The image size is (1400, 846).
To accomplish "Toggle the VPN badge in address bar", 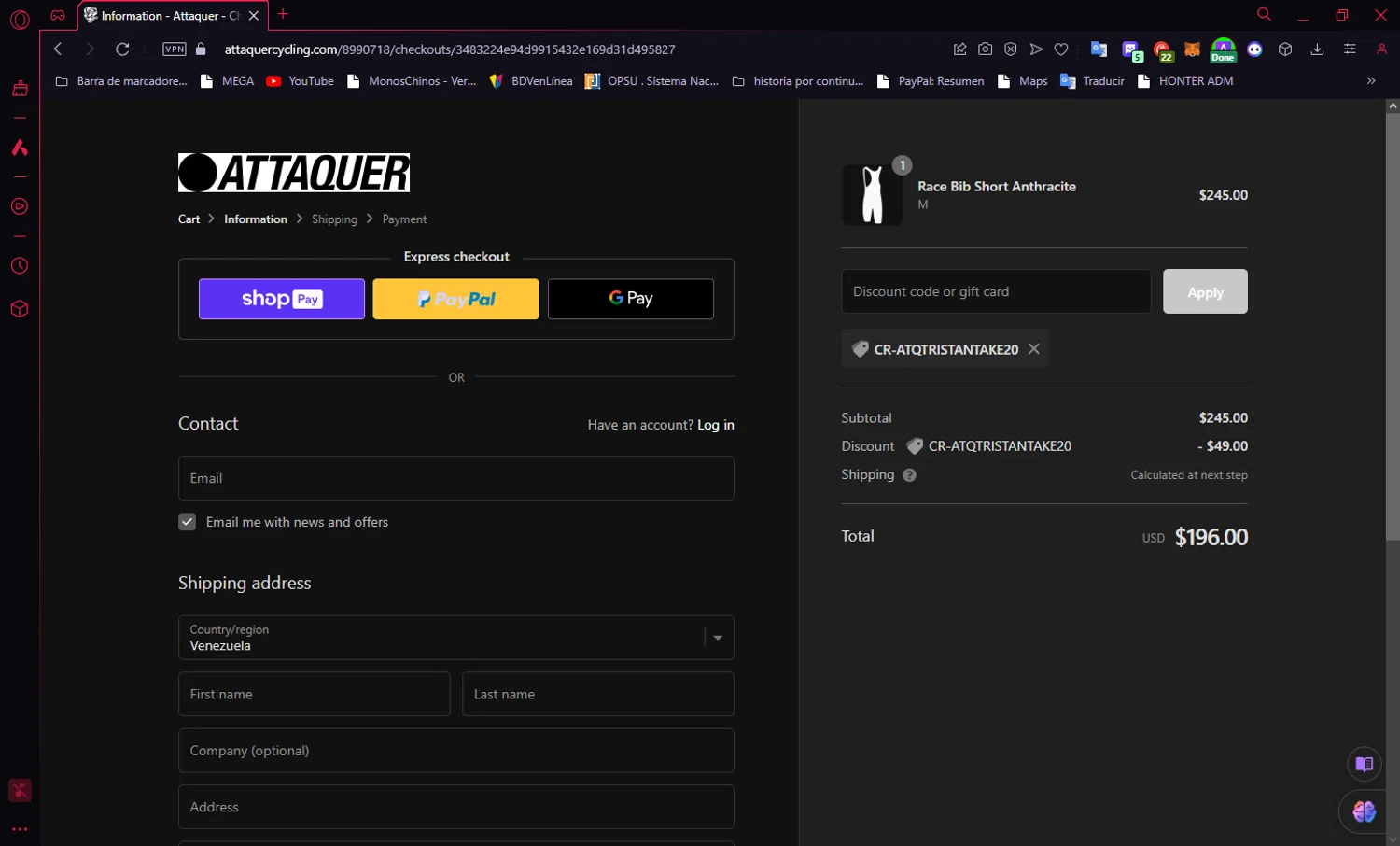I will click(175, 49).
